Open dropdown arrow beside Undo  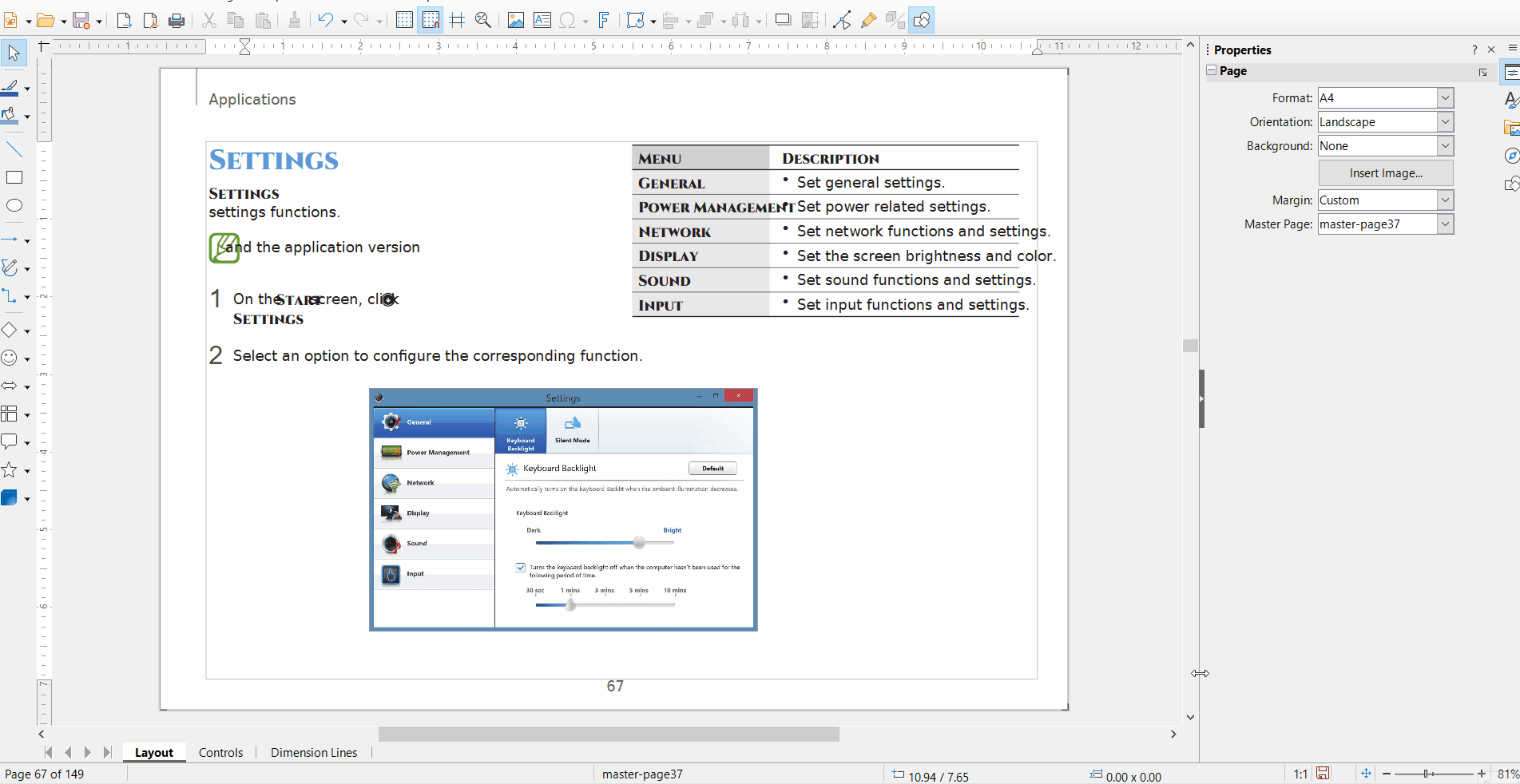point(344,22)
